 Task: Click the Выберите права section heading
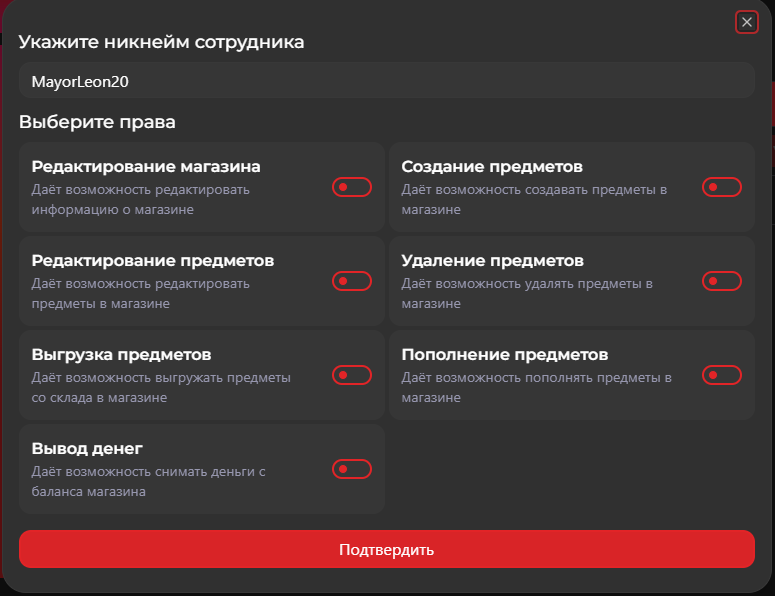pyautogui.click(x=97, y=123)
